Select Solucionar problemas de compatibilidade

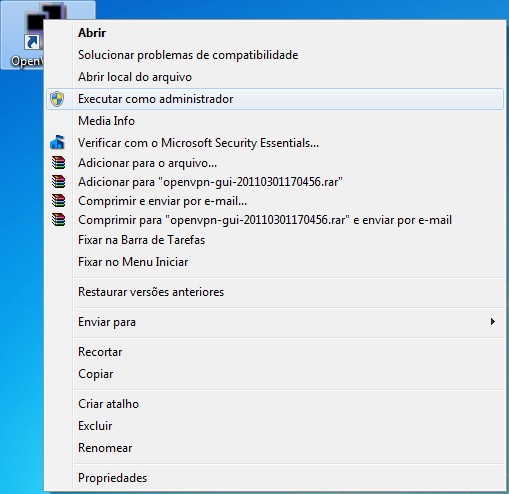point(275,55)
